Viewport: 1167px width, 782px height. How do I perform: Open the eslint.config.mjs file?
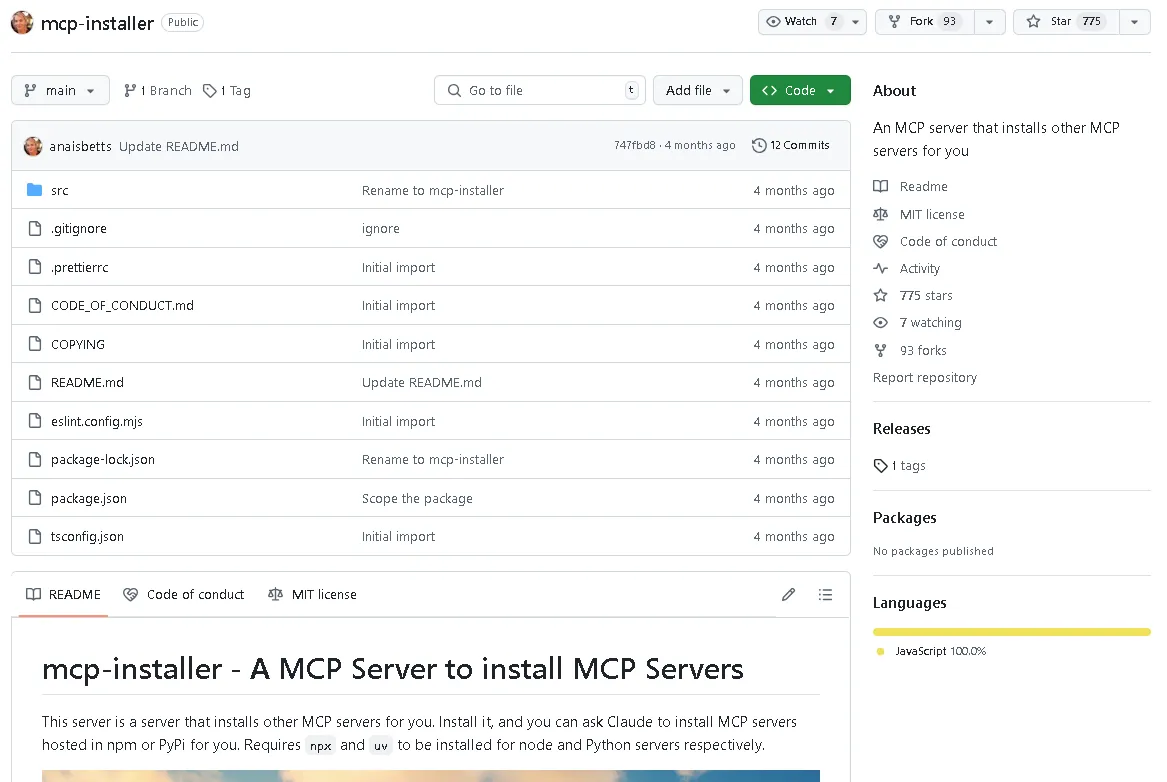click(x=97, y=421)
